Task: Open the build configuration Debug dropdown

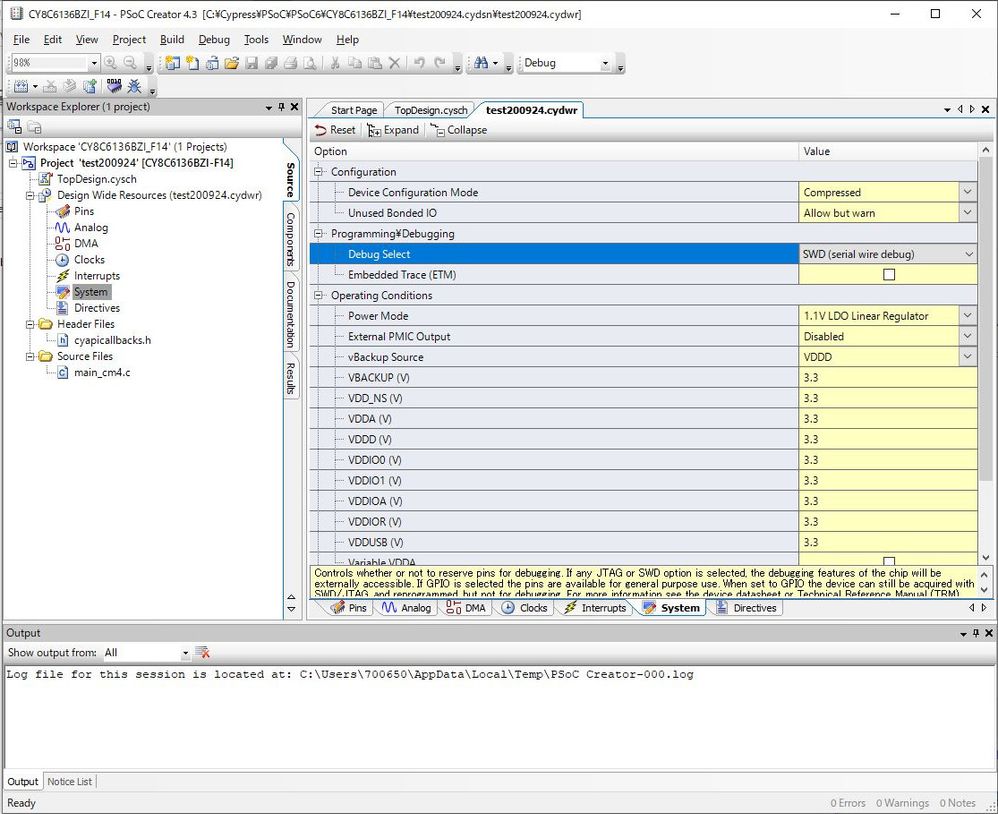Action: point(605,63)
